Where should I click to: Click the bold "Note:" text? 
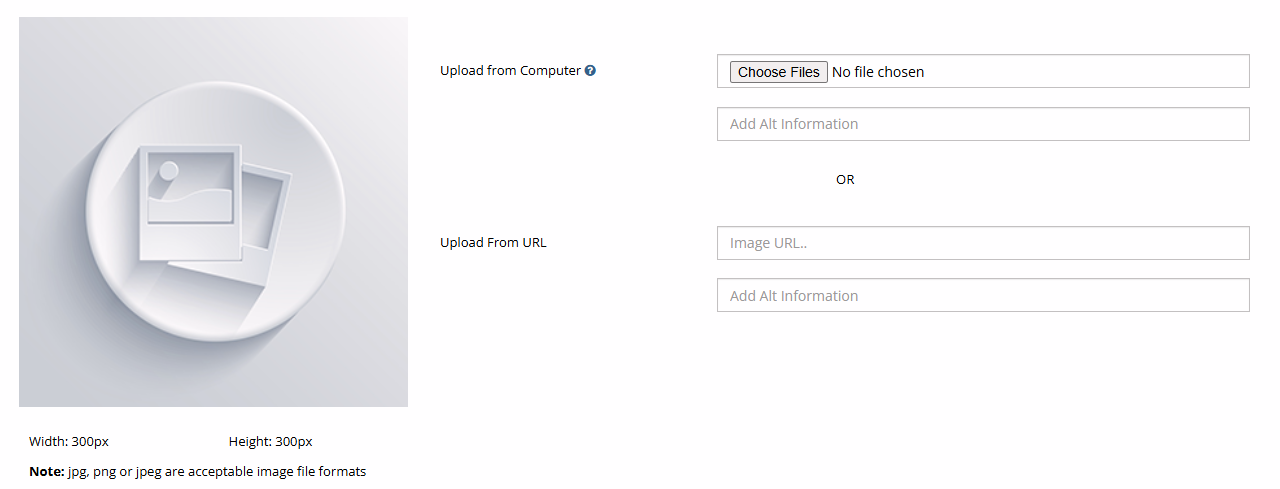click(46, 472)
